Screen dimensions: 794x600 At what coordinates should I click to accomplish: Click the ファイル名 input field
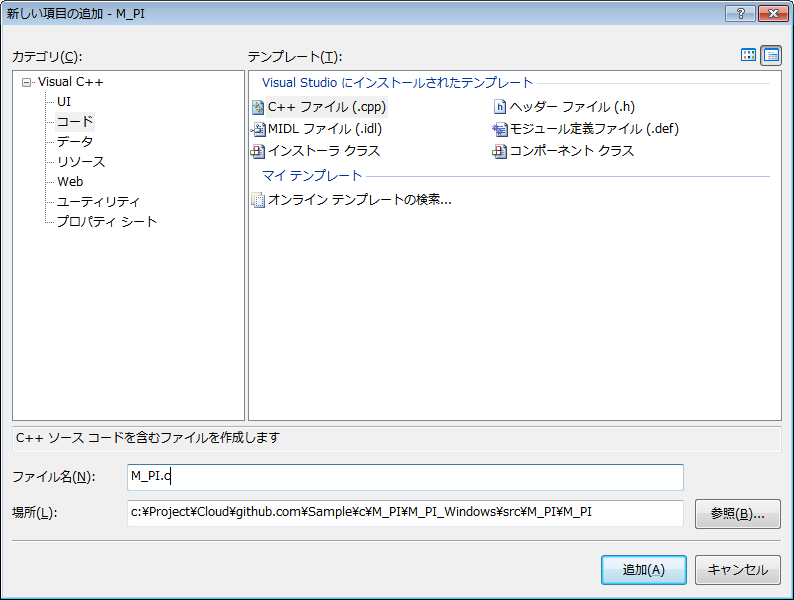pos(405,477)
